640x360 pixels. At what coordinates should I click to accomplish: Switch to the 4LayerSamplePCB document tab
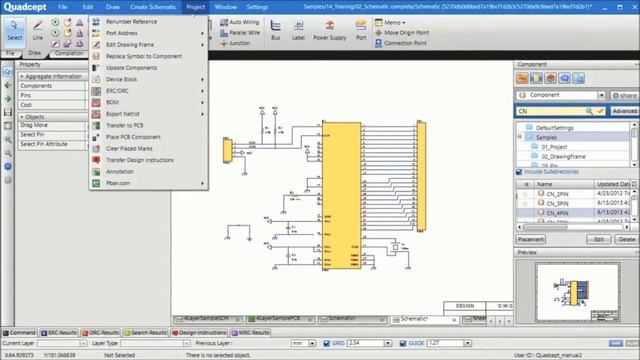[280, 319]
